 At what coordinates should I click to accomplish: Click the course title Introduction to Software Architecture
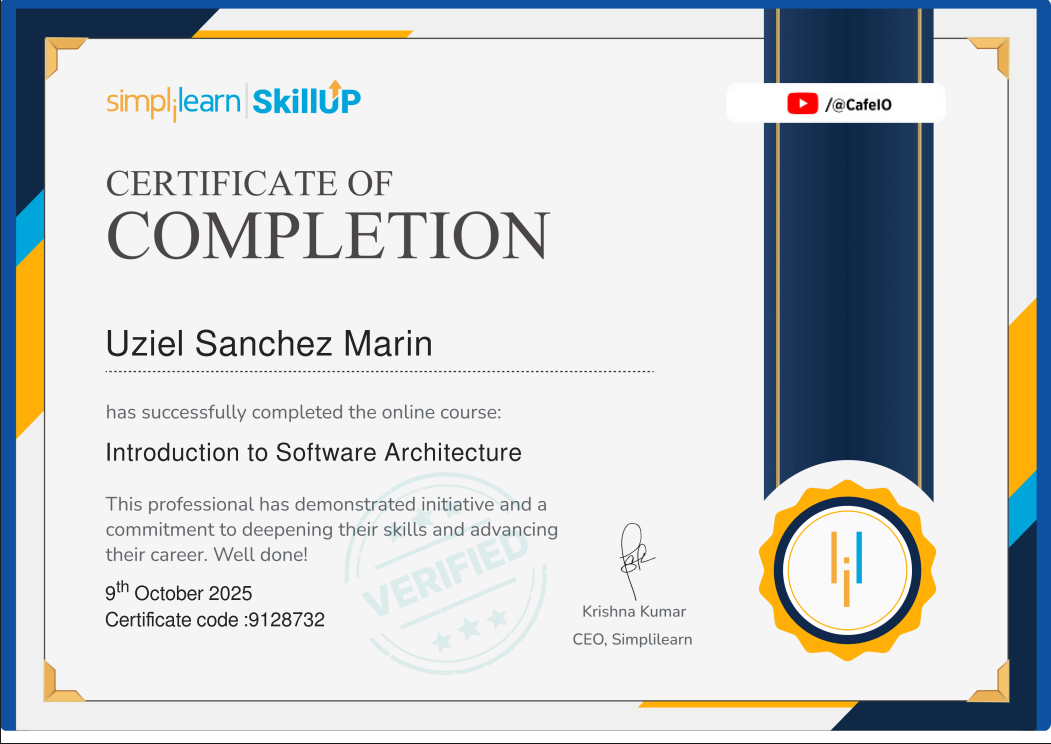coord(313,452)
